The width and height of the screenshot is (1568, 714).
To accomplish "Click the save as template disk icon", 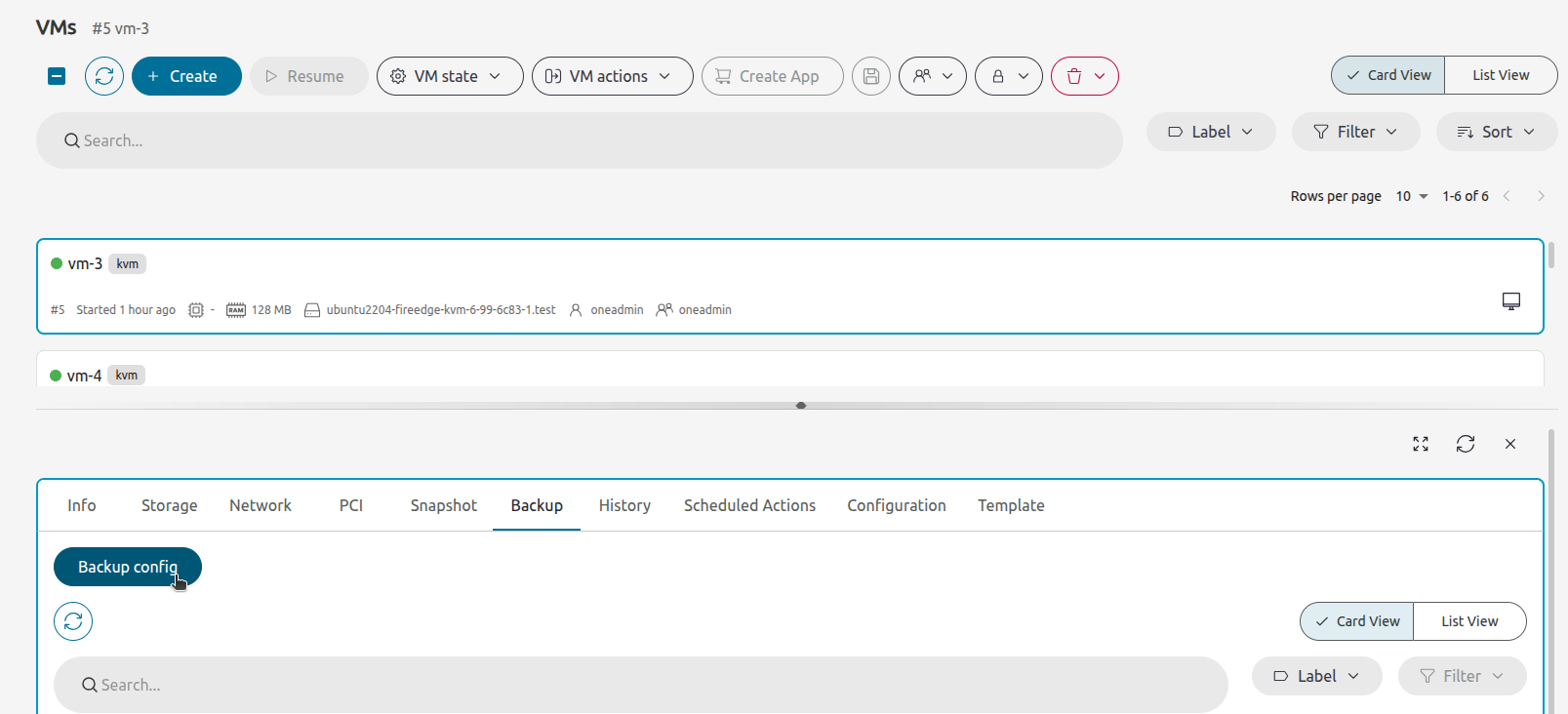I will tap(871, 76).
